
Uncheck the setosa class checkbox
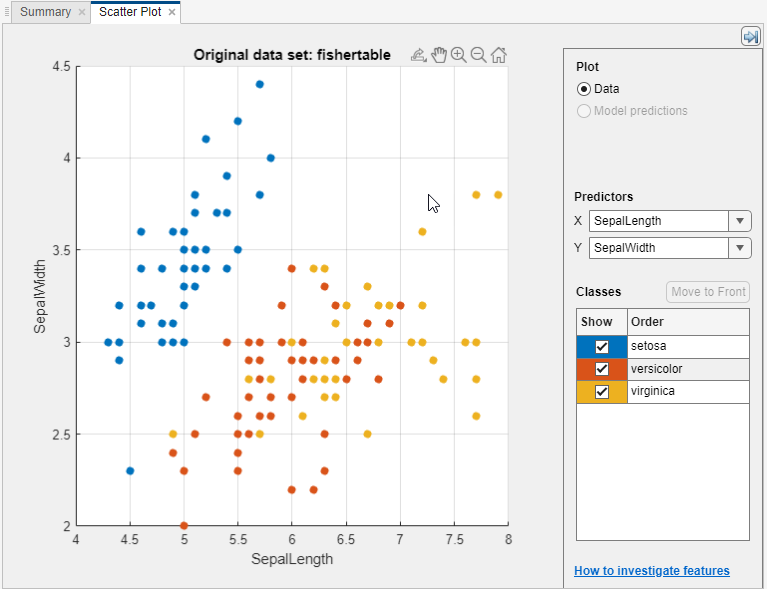point(602,346)
